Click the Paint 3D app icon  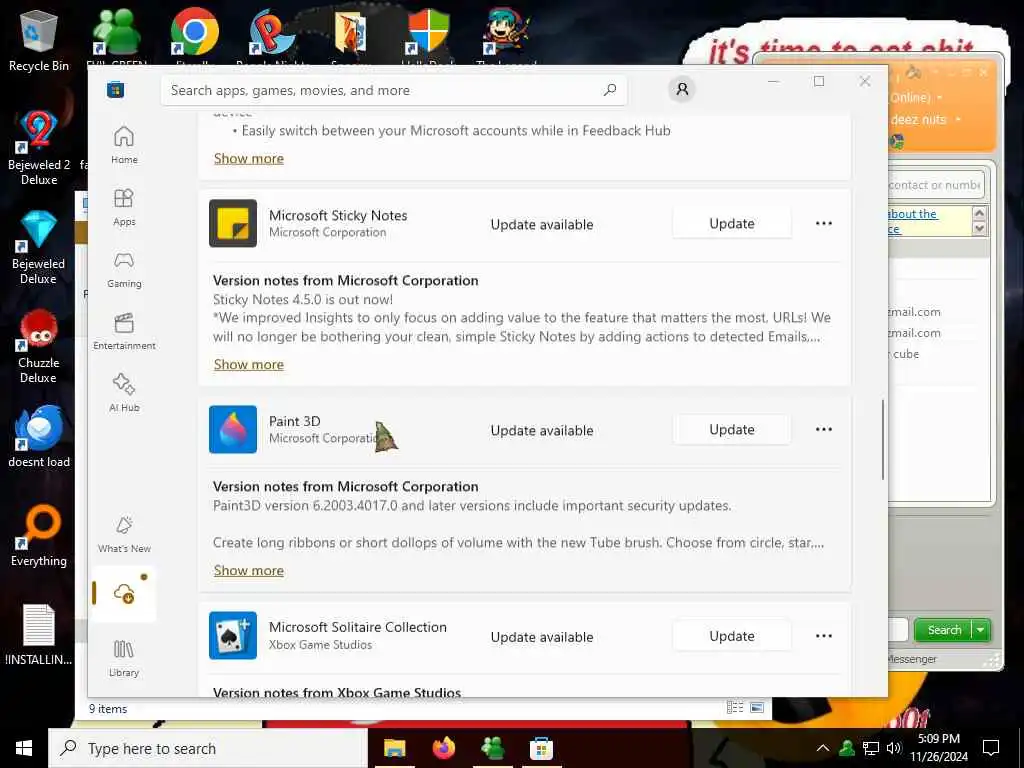(x=232, y=429)
